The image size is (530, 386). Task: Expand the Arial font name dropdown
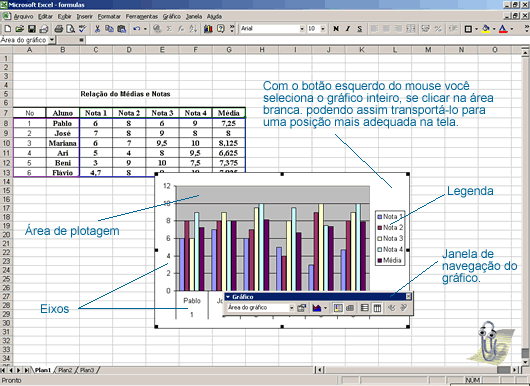[x=302, y=29]
